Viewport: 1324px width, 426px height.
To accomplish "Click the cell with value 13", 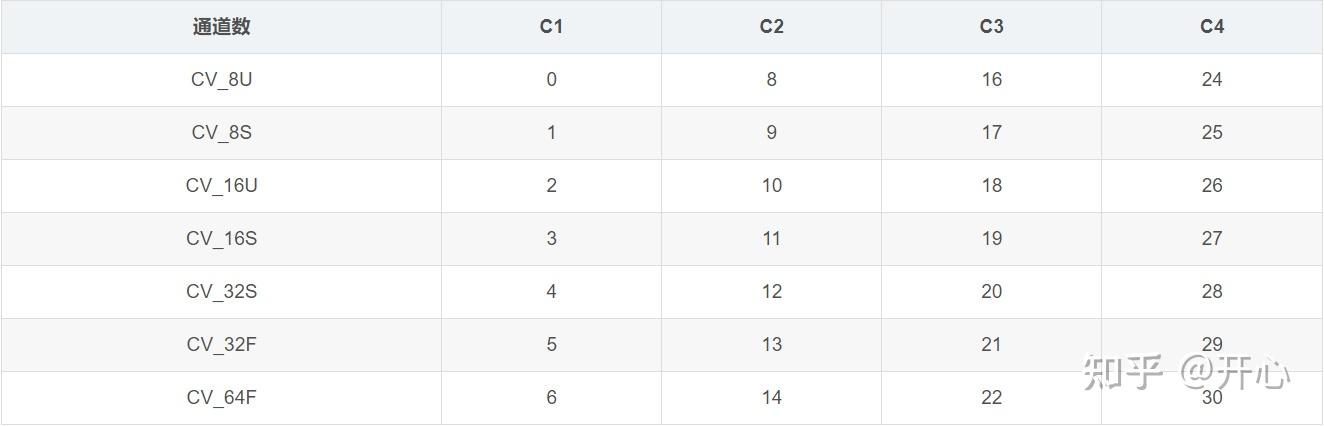I will 771,345.
